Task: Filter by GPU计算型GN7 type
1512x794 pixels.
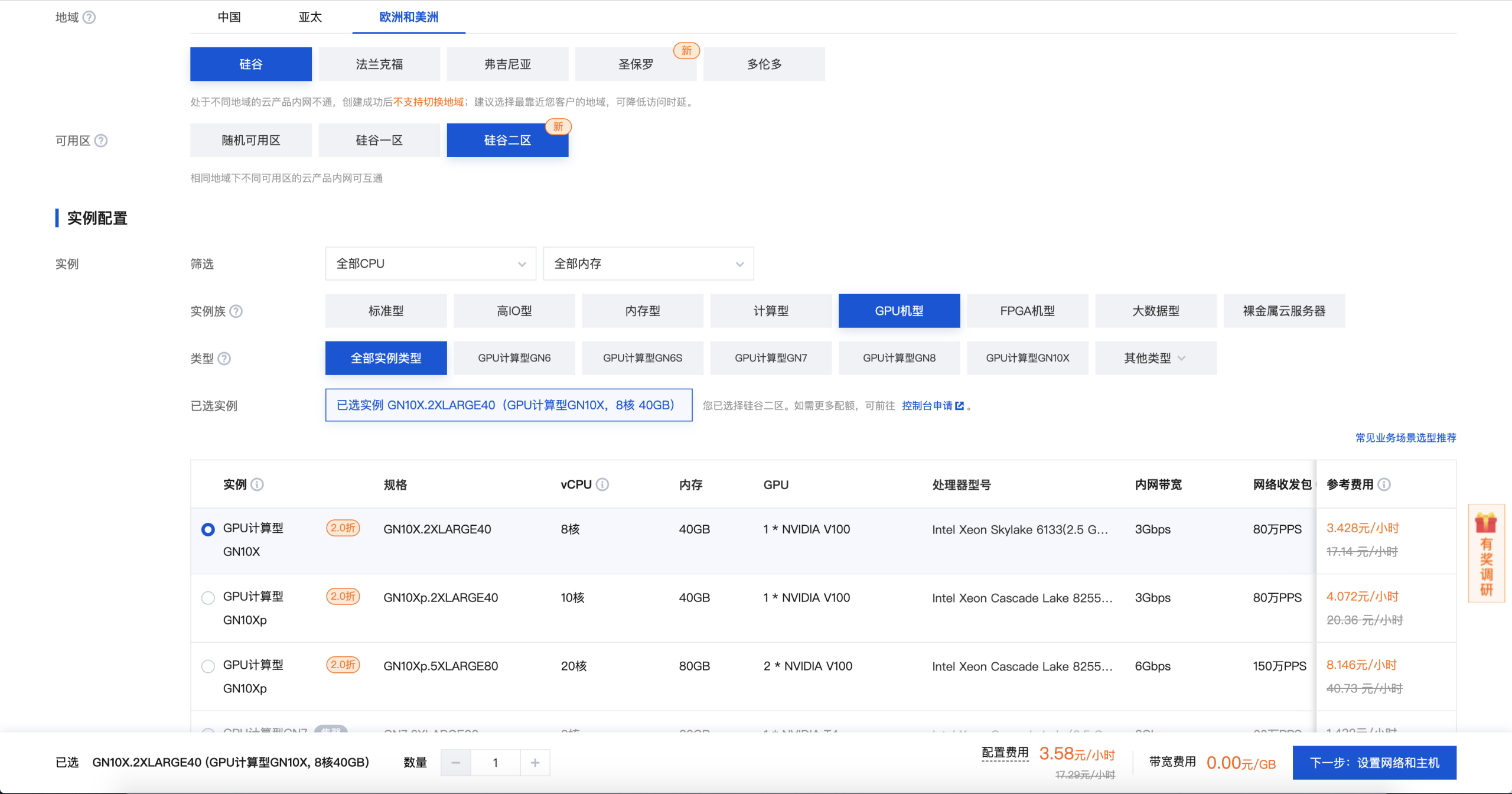Action: (771, 358)
